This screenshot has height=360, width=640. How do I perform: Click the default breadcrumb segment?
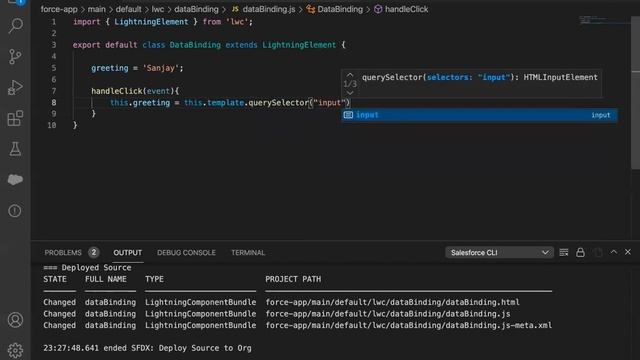[x=128, y=9]
